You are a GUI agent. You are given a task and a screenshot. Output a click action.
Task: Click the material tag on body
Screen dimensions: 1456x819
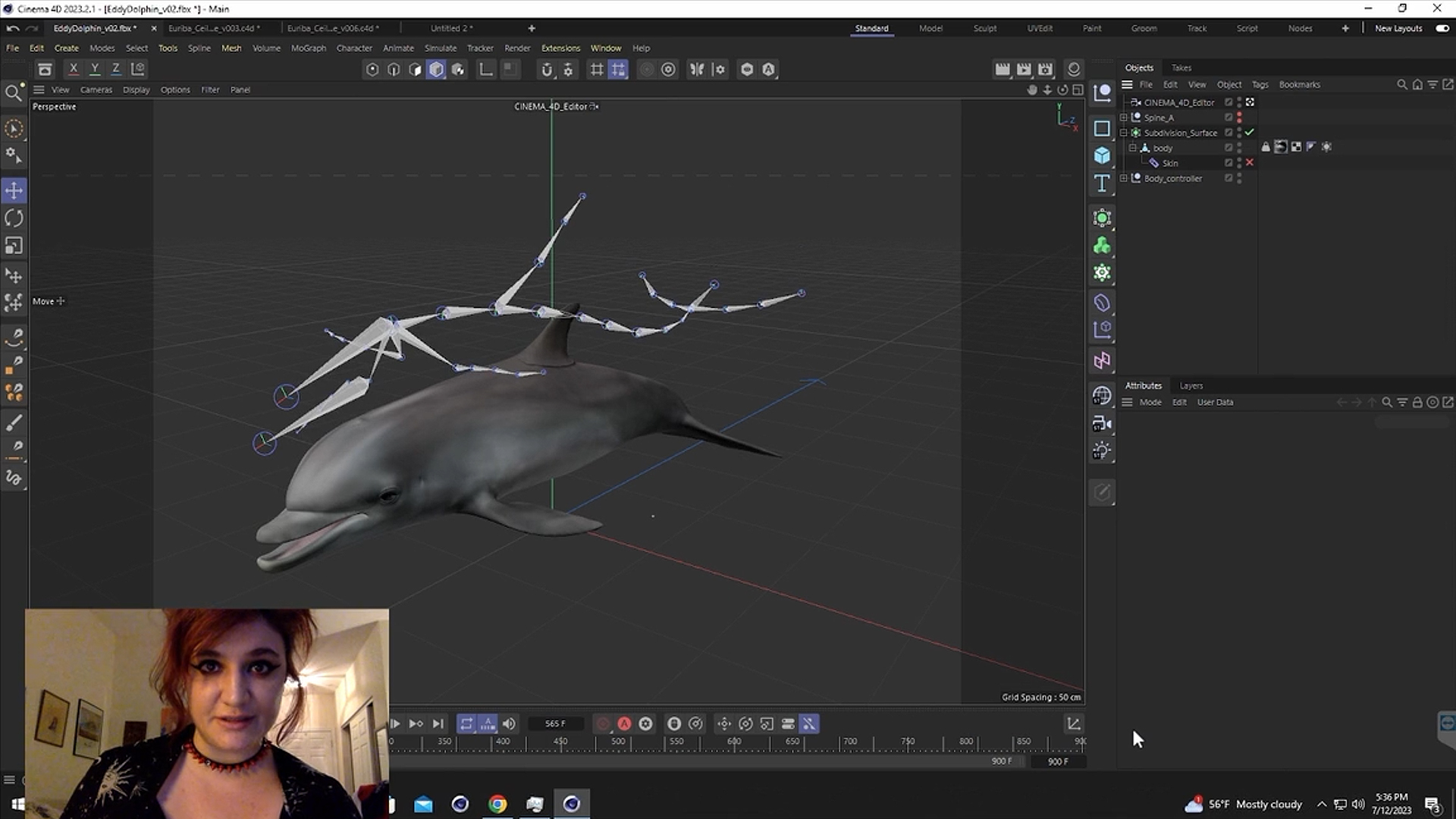(1281, 147)
